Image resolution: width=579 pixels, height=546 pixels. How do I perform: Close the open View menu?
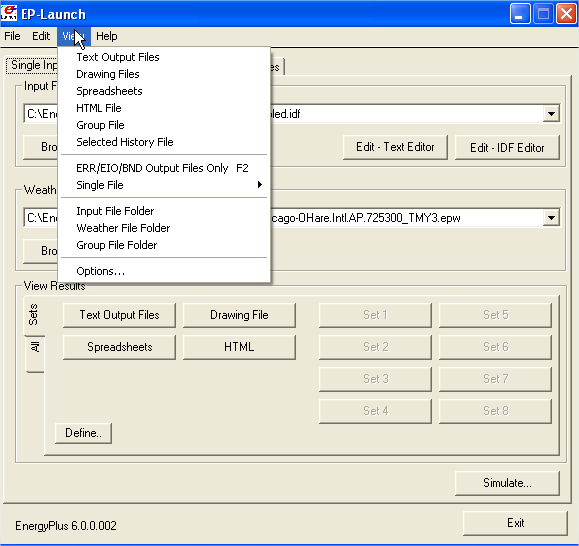coord(73,36)
